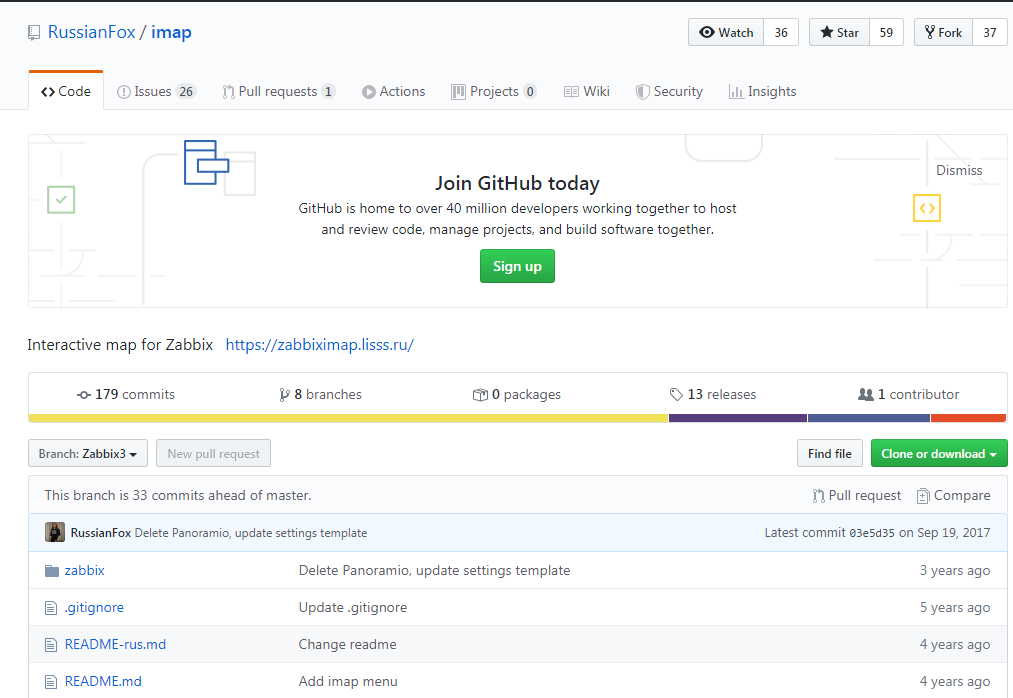
Task: Open the Update .gitignore commit message
Action: (x=353, y=608)
